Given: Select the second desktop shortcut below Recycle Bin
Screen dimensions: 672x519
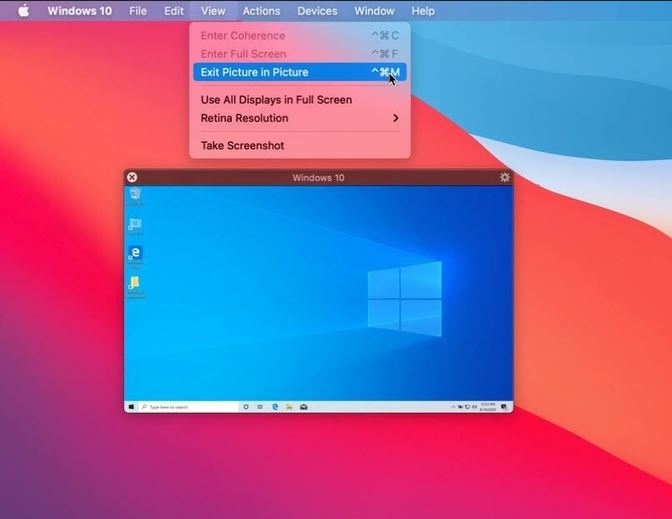Looking at the screenshot, I should click(135, 226).
